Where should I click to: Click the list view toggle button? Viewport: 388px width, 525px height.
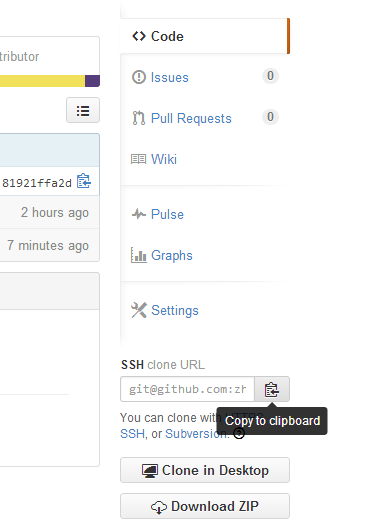coord(83,110)
